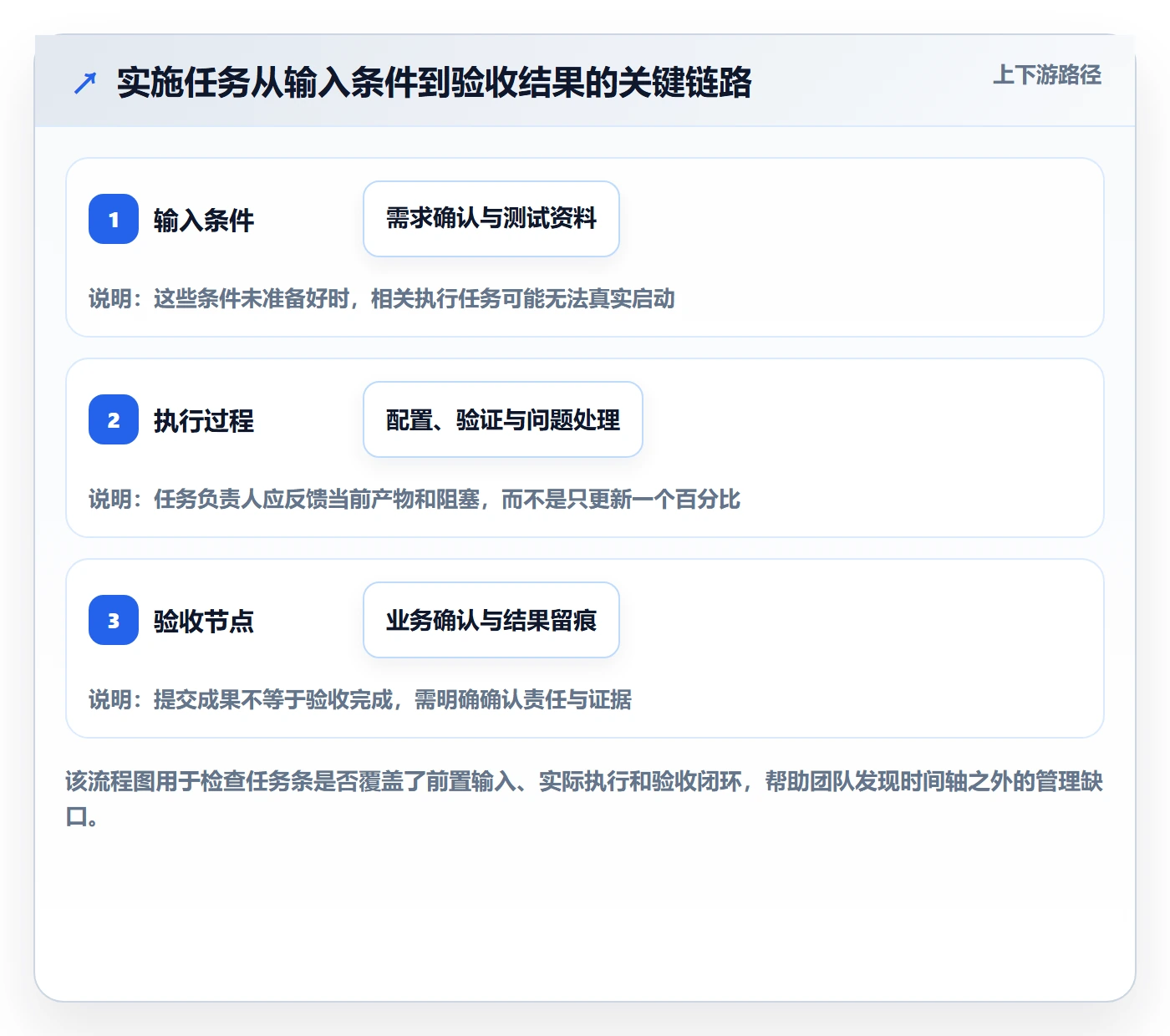Click the blue arrow icon beside the title
Screen dimensions: 1170x1036
pos(85,83)
